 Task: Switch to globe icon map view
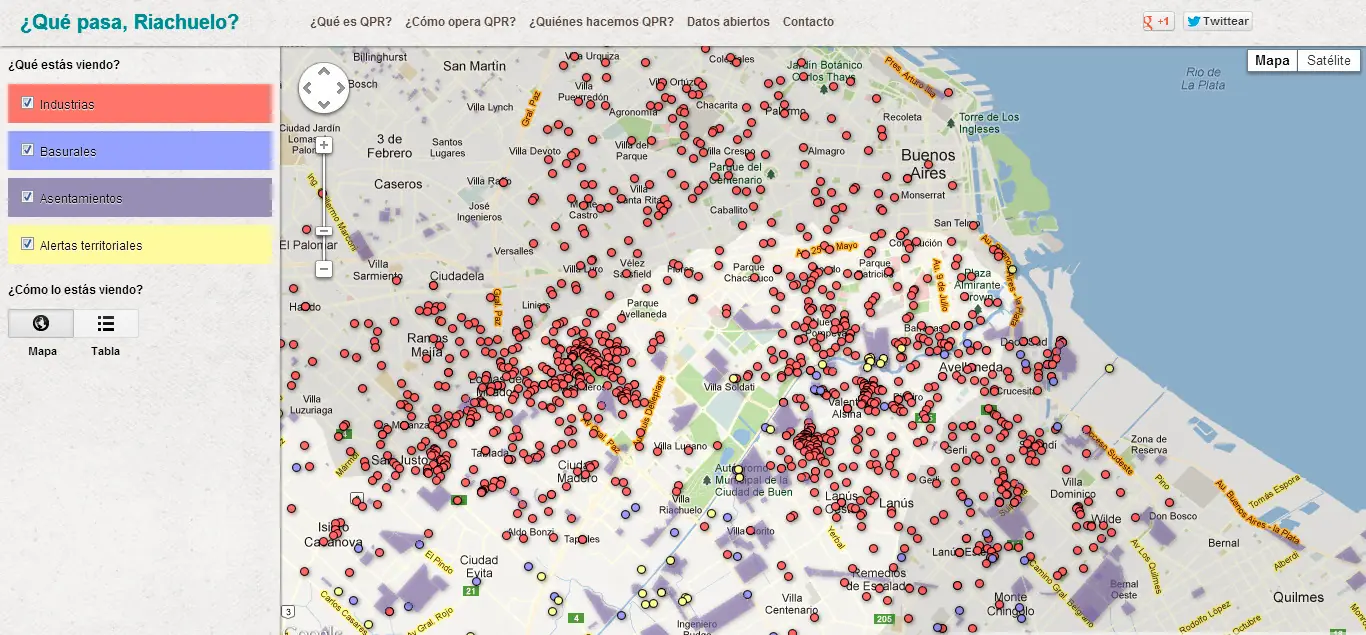pyautogui.click(x=41, y=323)
